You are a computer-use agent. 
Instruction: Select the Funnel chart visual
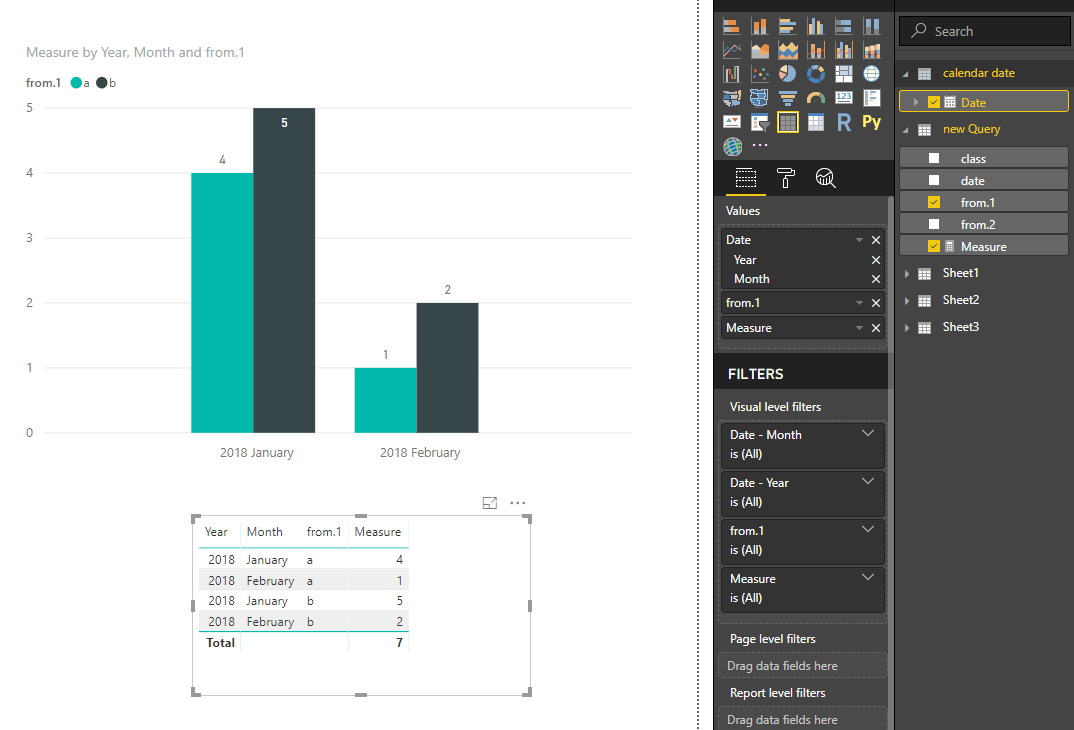click(x=788, y=98)
